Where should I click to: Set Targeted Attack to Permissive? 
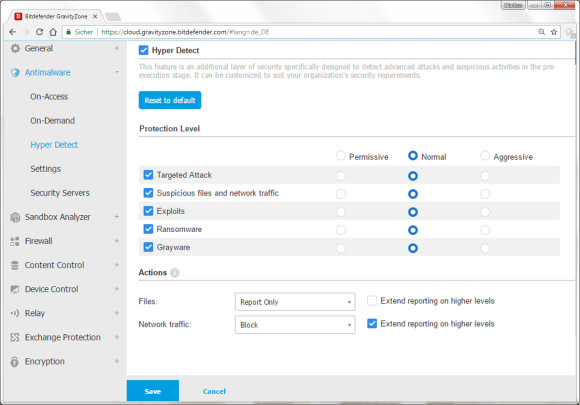pyautogui.click(x=341, y=176)
